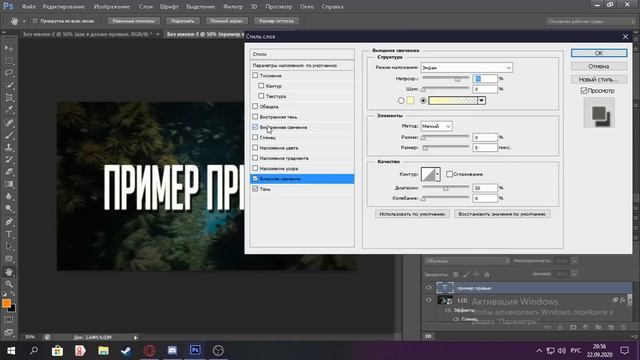
Task: Select the Eyedropper tool
Action: (9, 110)
